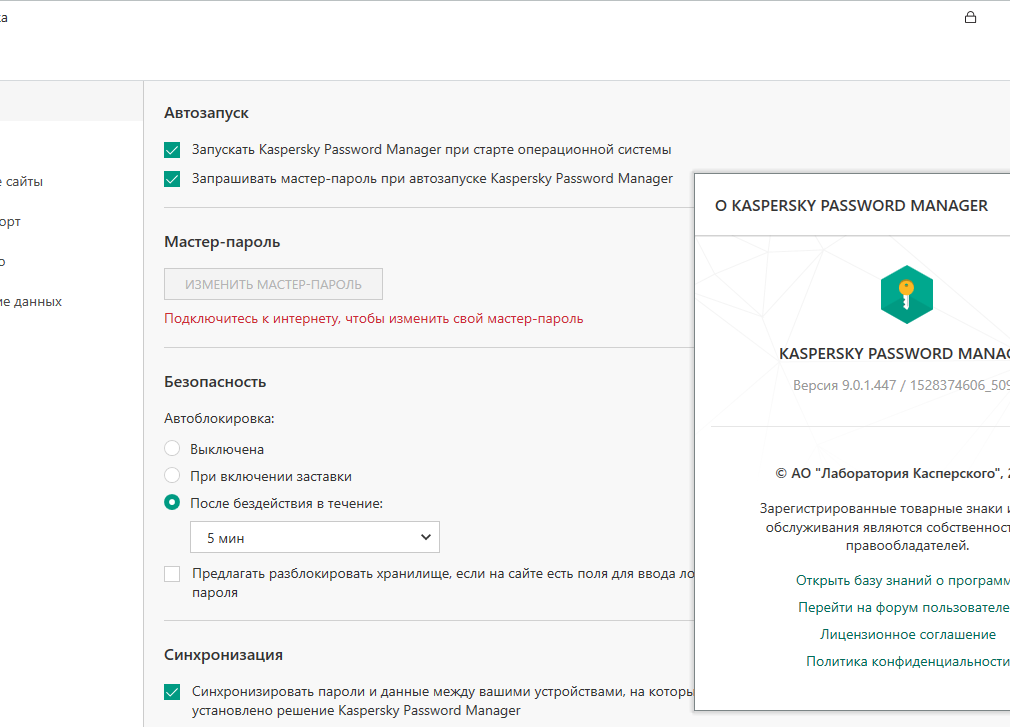Screen dimensions: 1010x727
Task: Open the 'Лицензионное соглашение' link
Action: pos(908,634)
